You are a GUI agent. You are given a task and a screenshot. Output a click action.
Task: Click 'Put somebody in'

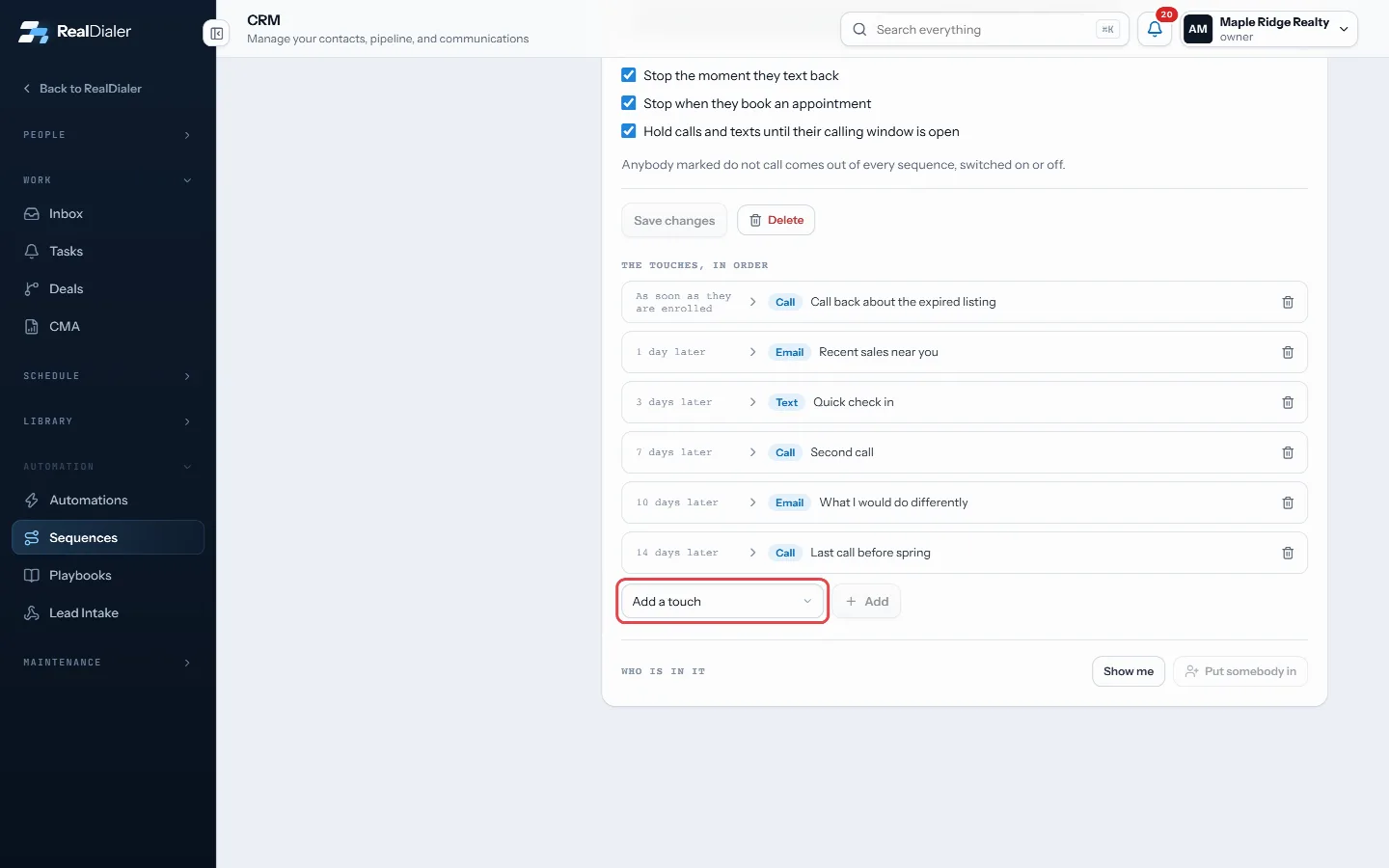pos(1240,671)
